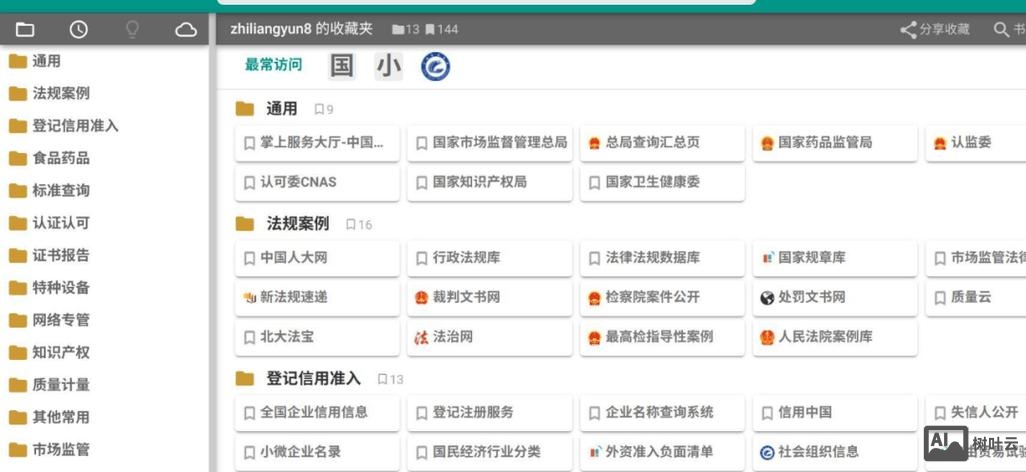Screen dimensions: 1026x472
Task: Click the 分享收藏 share button
Action: click(x=935, y=29)
